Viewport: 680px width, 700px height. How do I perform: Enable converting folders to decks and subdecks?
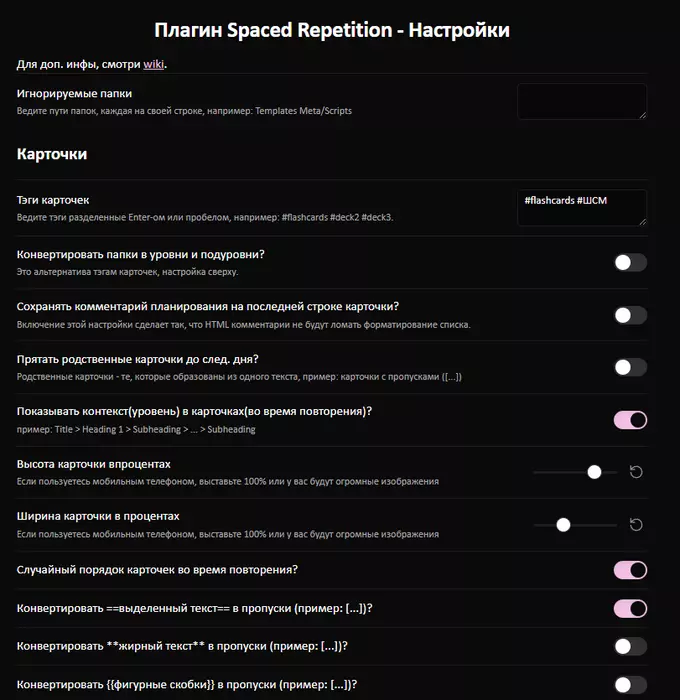point(630,262)
